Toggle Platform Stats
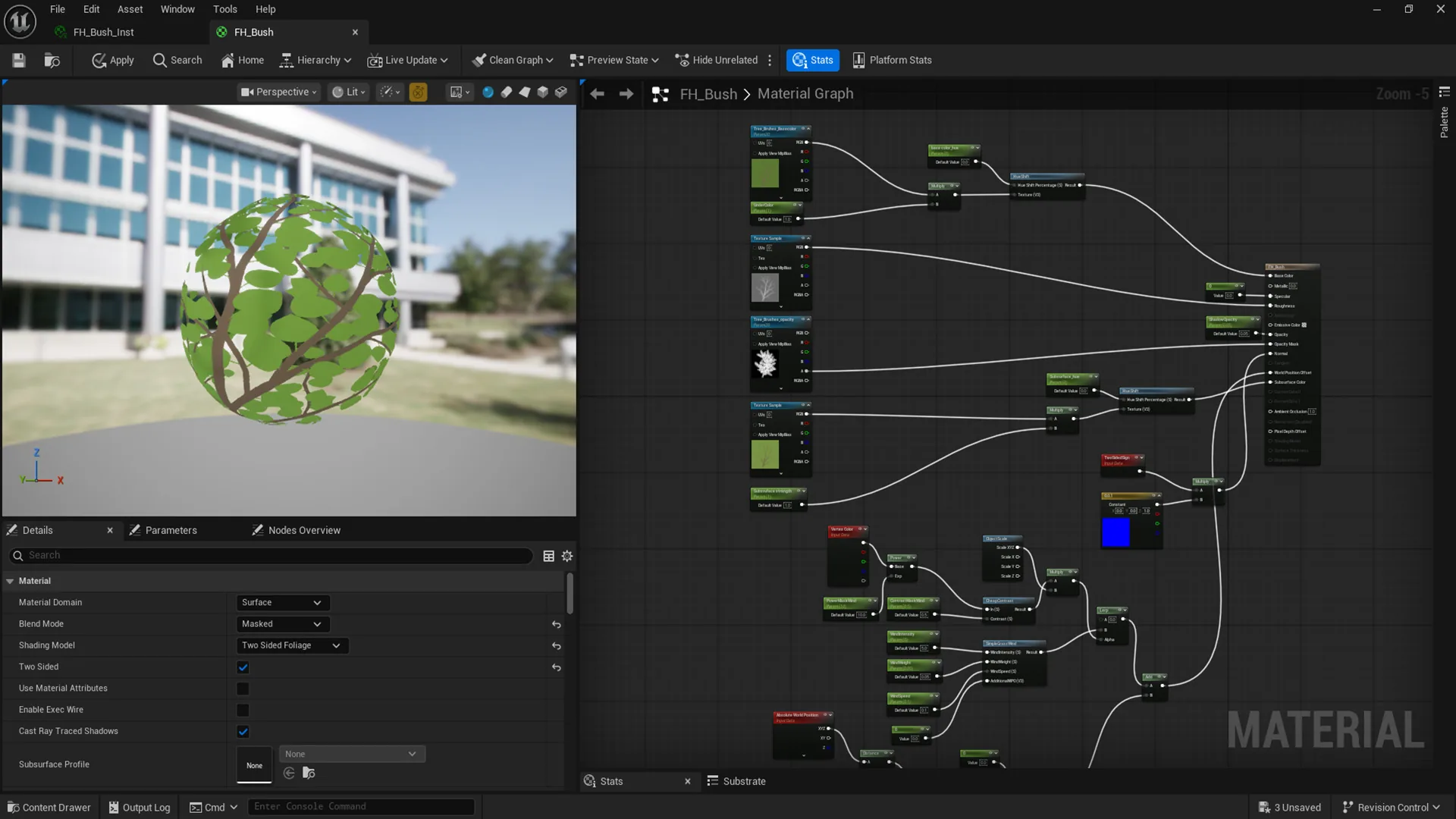1456x819 pixels. (x=893, y=61)
